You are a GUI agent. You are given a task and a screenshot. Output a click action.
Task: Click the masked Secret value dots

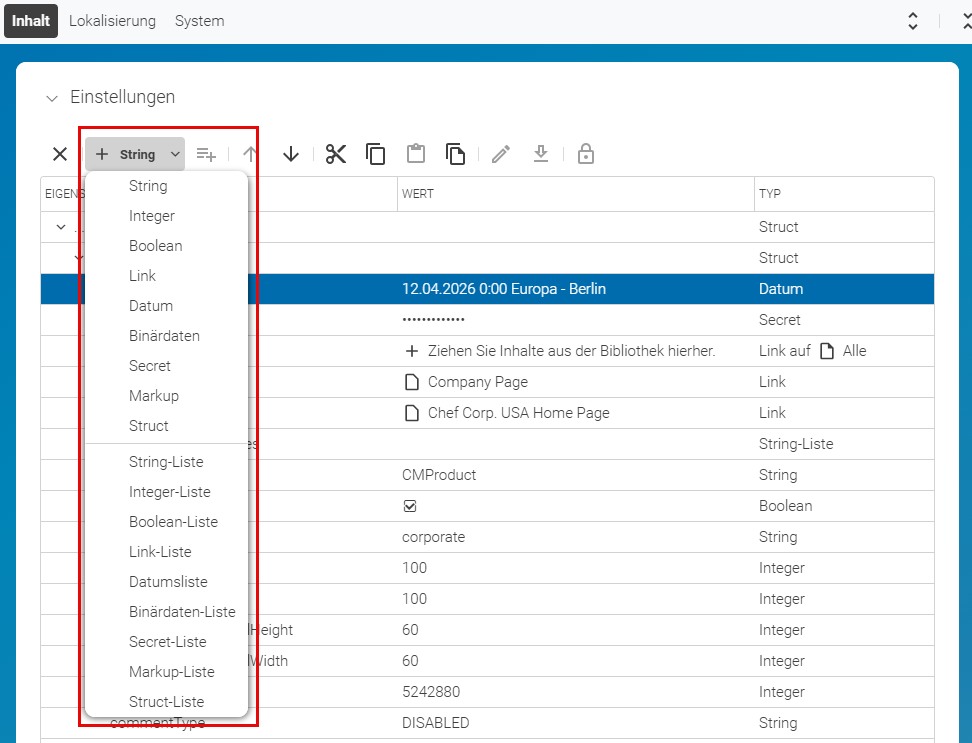pyautogui.click(x=433, y=320)
